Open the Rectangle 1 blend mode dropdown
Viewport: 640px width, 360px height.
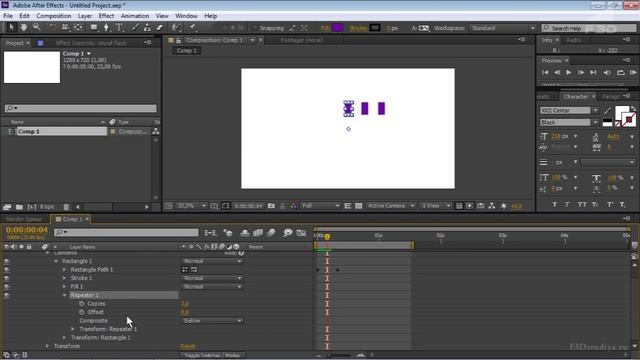coord(212,261)
